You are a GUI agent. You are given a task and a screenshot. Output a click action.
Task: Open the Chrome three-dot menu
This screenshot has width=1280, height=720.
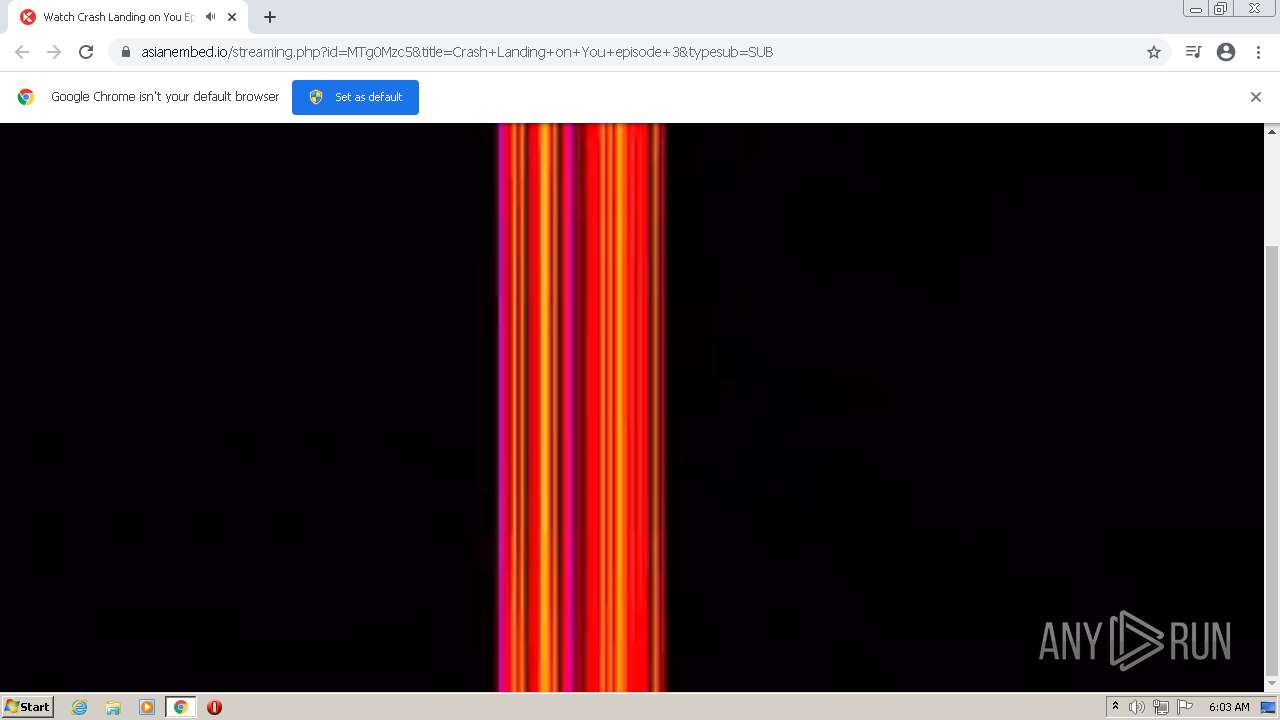pyautogui.click(x=1258, y=52)
